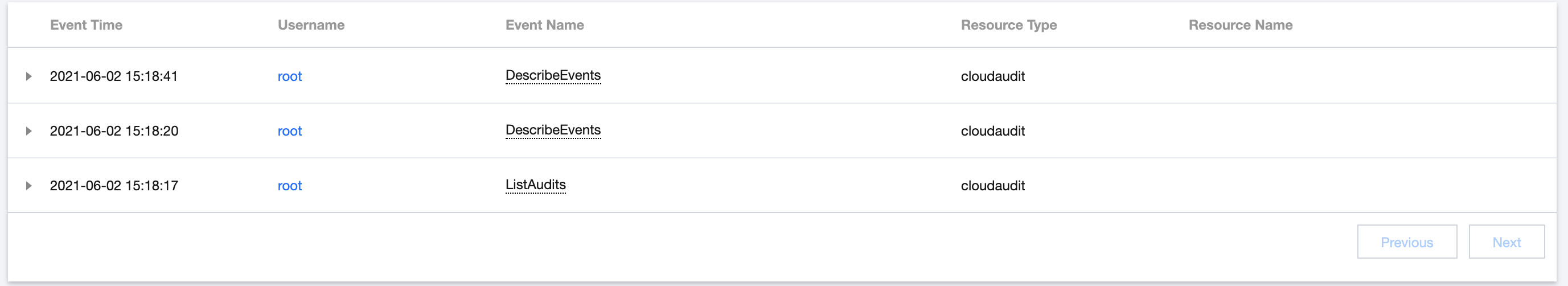Expand the 15:18:20 event row
The width and height of the screenshot is (1568, 286).
tap(28, 131)
